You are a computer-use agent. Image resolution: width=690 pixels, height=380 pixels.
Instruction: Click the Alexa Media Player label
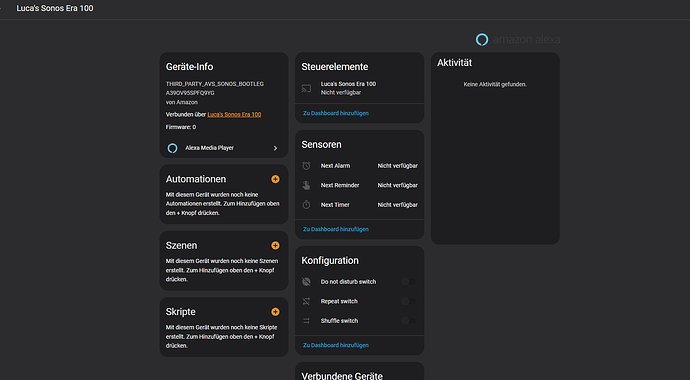[x=209, y=148]
